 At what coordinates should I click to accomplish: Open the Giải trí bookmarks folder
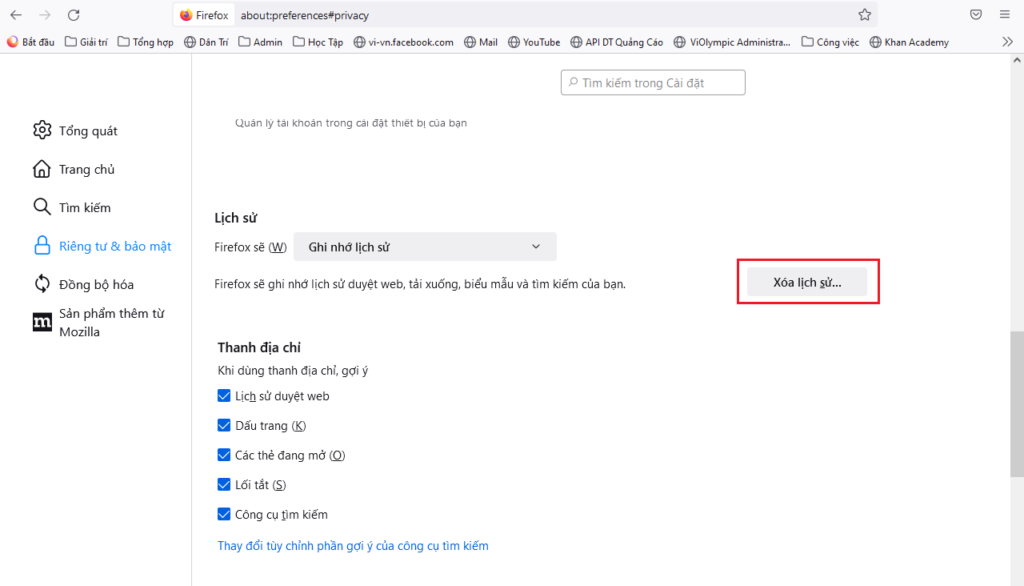(86, 42)
